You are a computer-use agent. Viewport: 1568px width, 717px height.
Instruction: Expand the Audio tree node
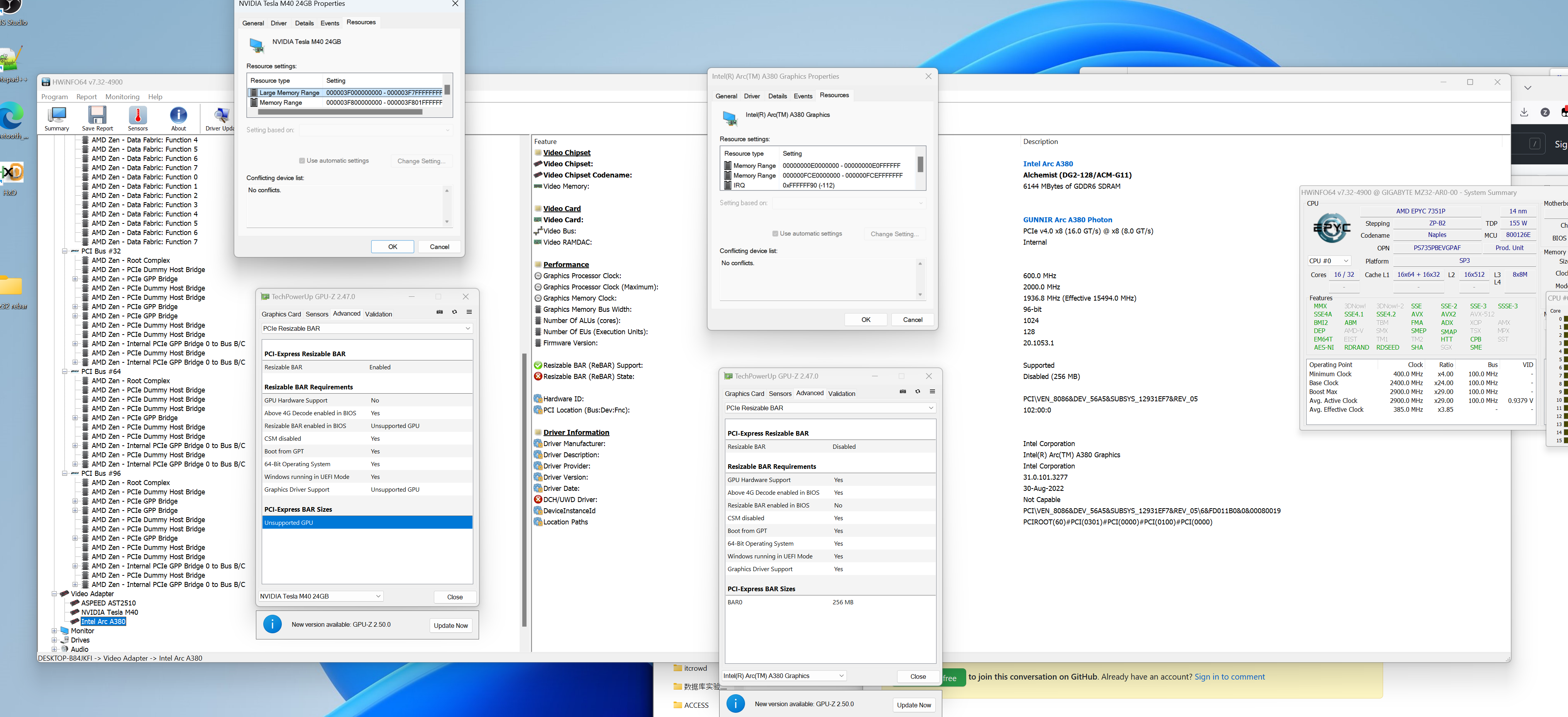(54, 649)
